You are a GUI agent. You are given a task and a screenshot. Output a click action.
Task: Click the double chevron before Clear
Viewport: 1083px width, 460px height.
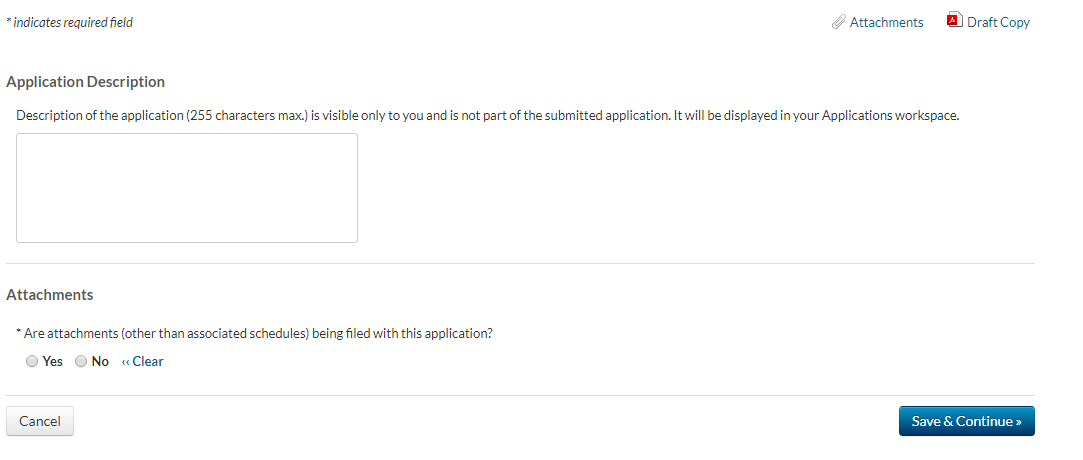[125, 362]
